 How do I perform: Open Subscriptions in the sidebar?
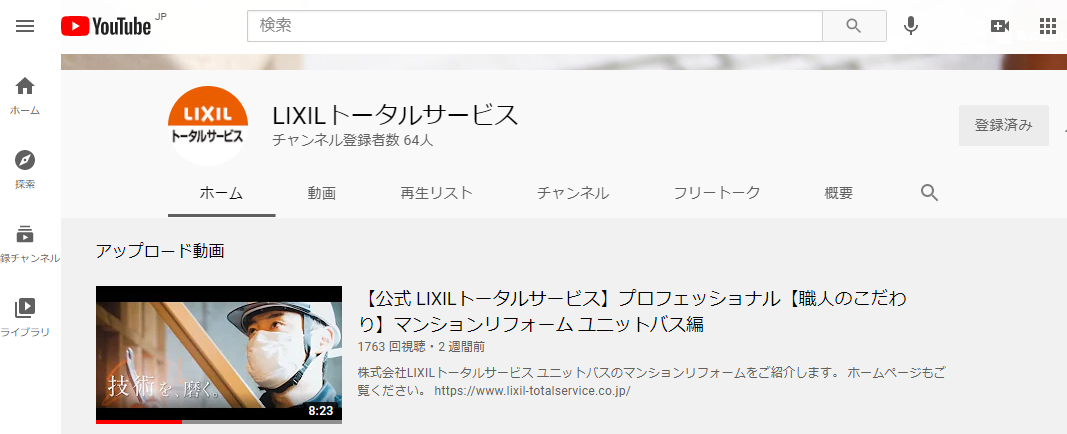25,243
